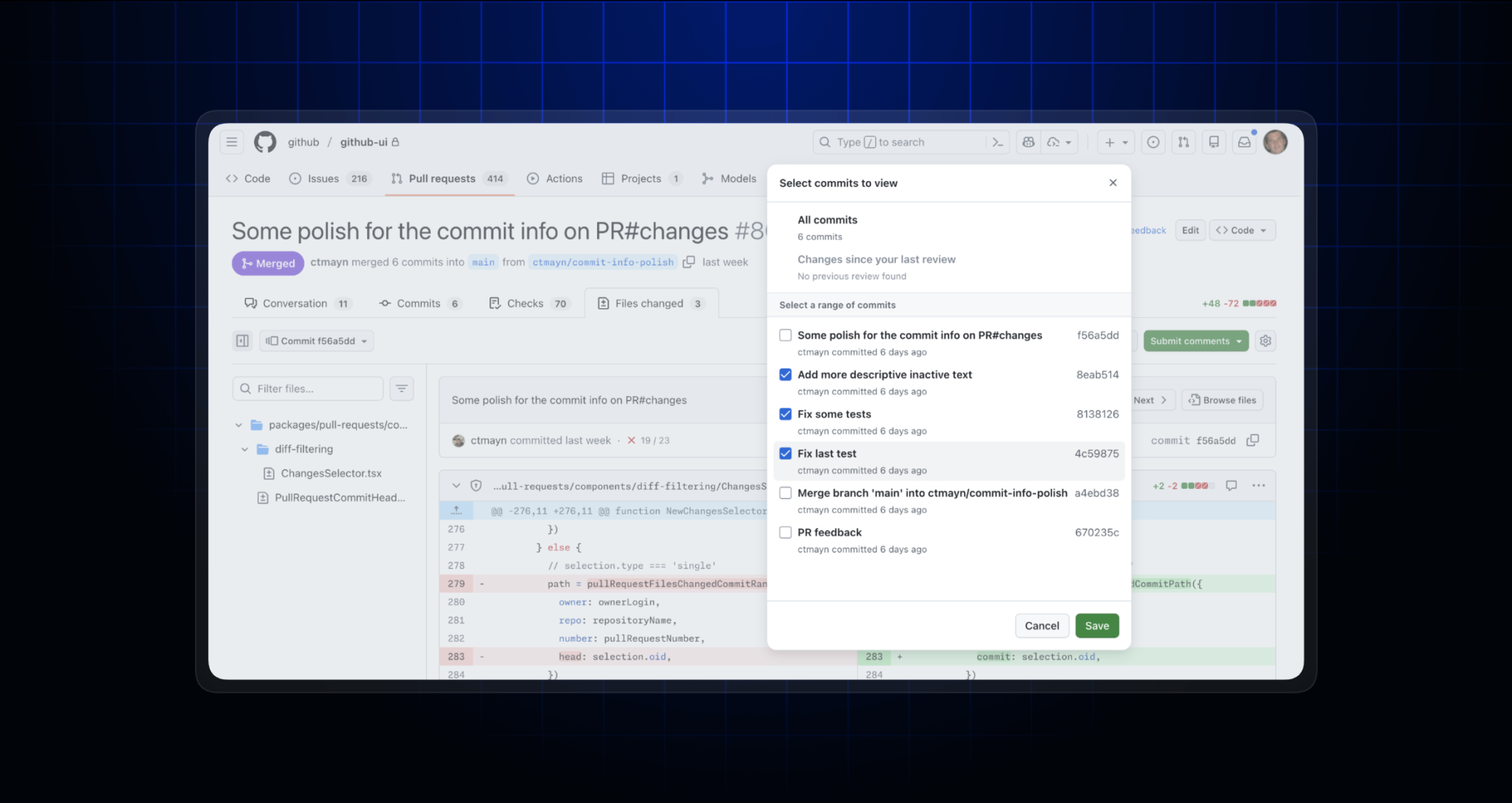Open the sidebar hamburger menu
The width and height of the screenshot is (1512, 803).
point(231,141)
